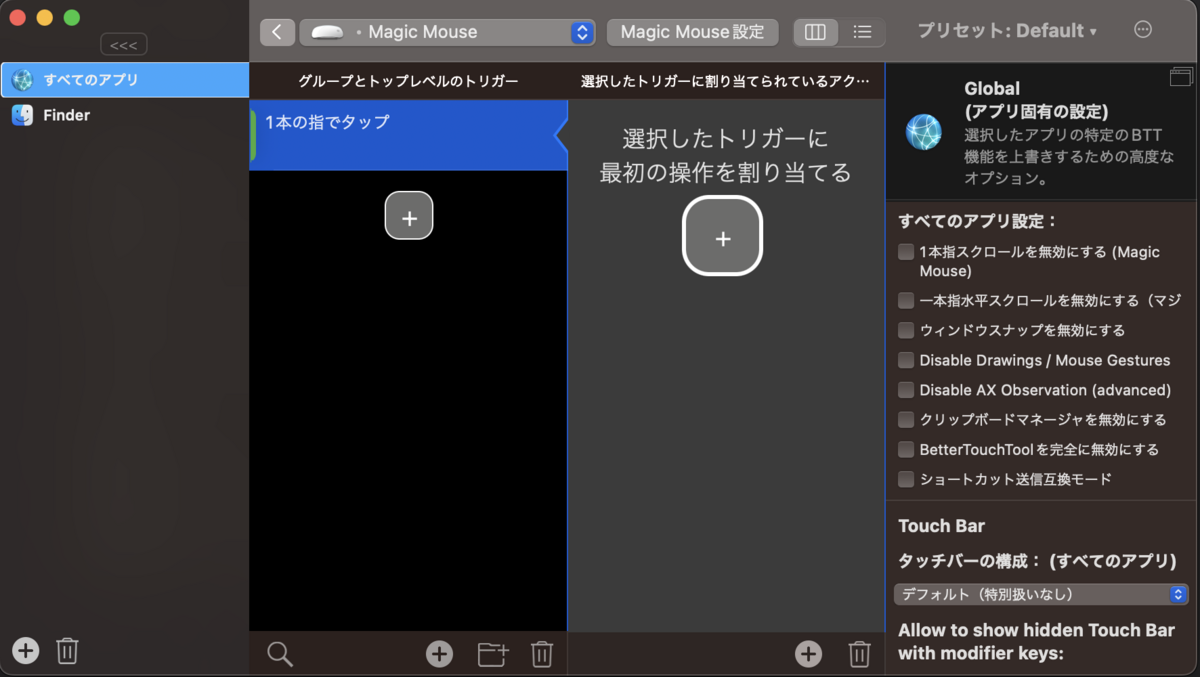The height and width of the screenshot is (677, 1200).
Task: Open the デフォルト（特別扱いなし）dropdown
Action: point(1041,594)
